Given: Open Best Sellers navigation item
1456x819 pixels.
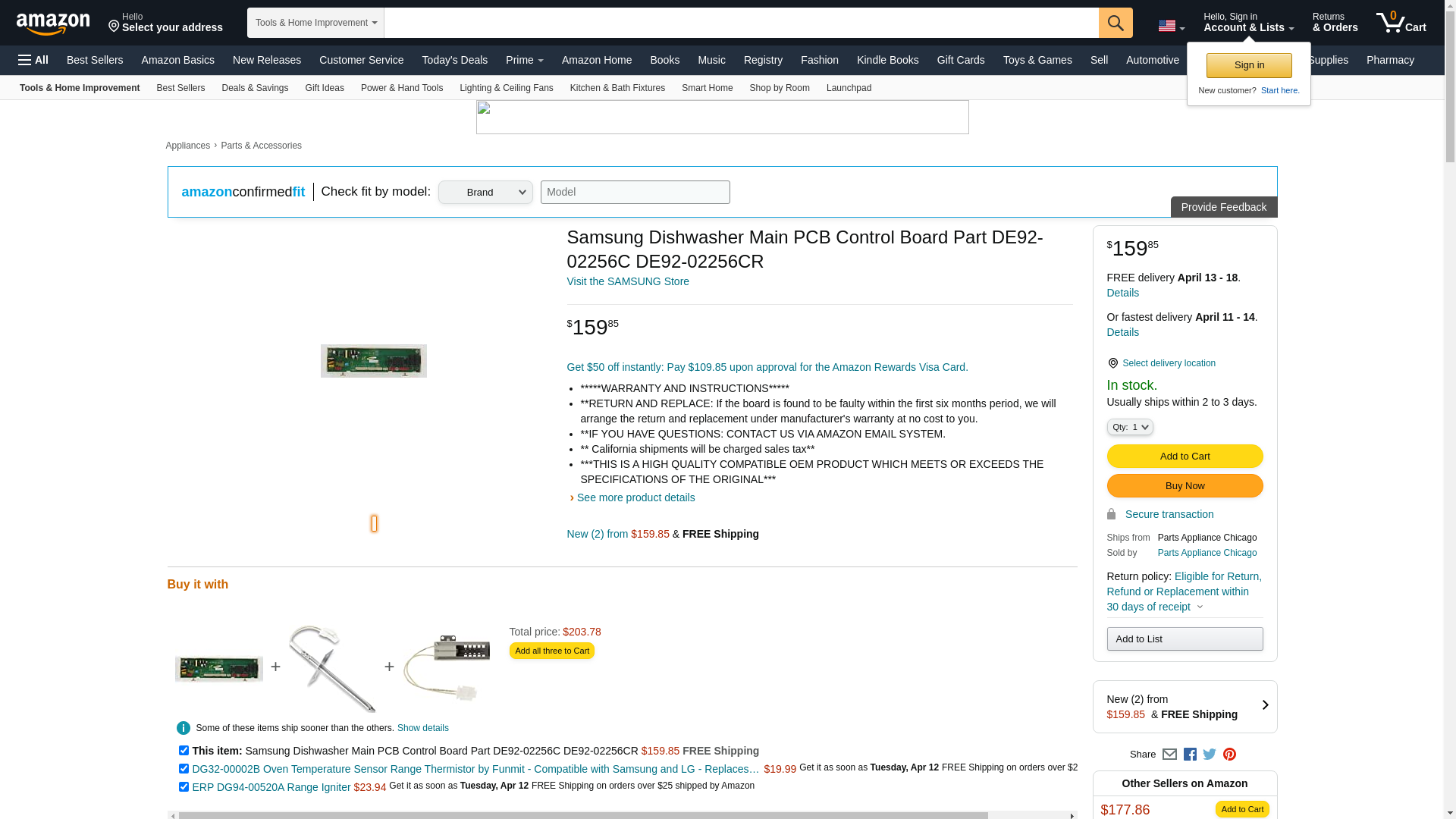Looking at the screenshot, I should click(x=95, y=60).
